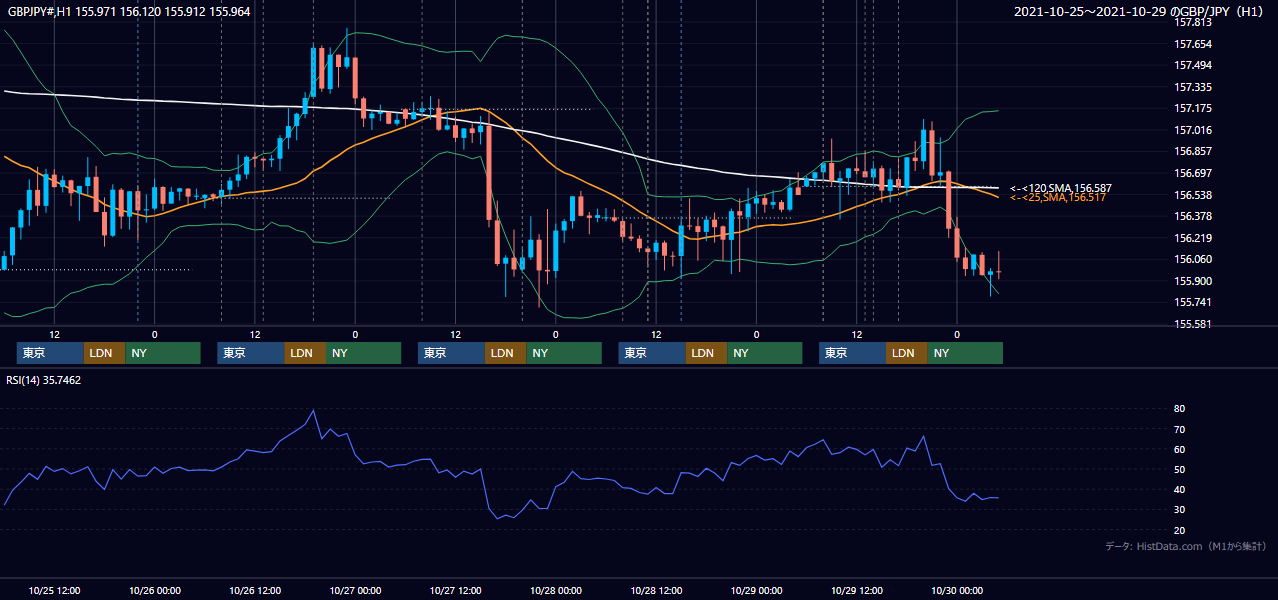Select the LDN session block for October 27

pyautogui.click(x=505, y=353)
